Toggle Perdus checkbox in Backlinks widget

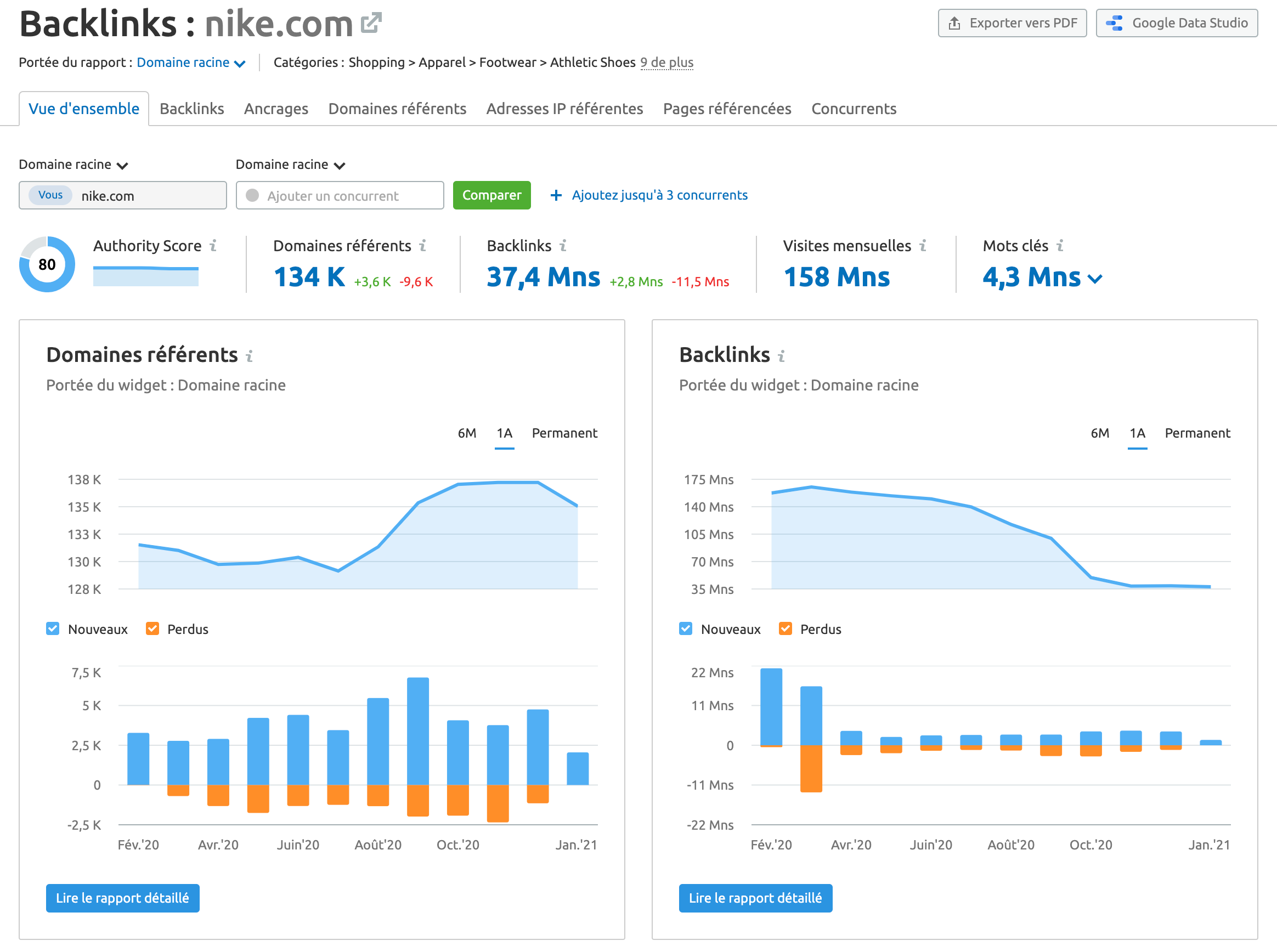point(785,628)
